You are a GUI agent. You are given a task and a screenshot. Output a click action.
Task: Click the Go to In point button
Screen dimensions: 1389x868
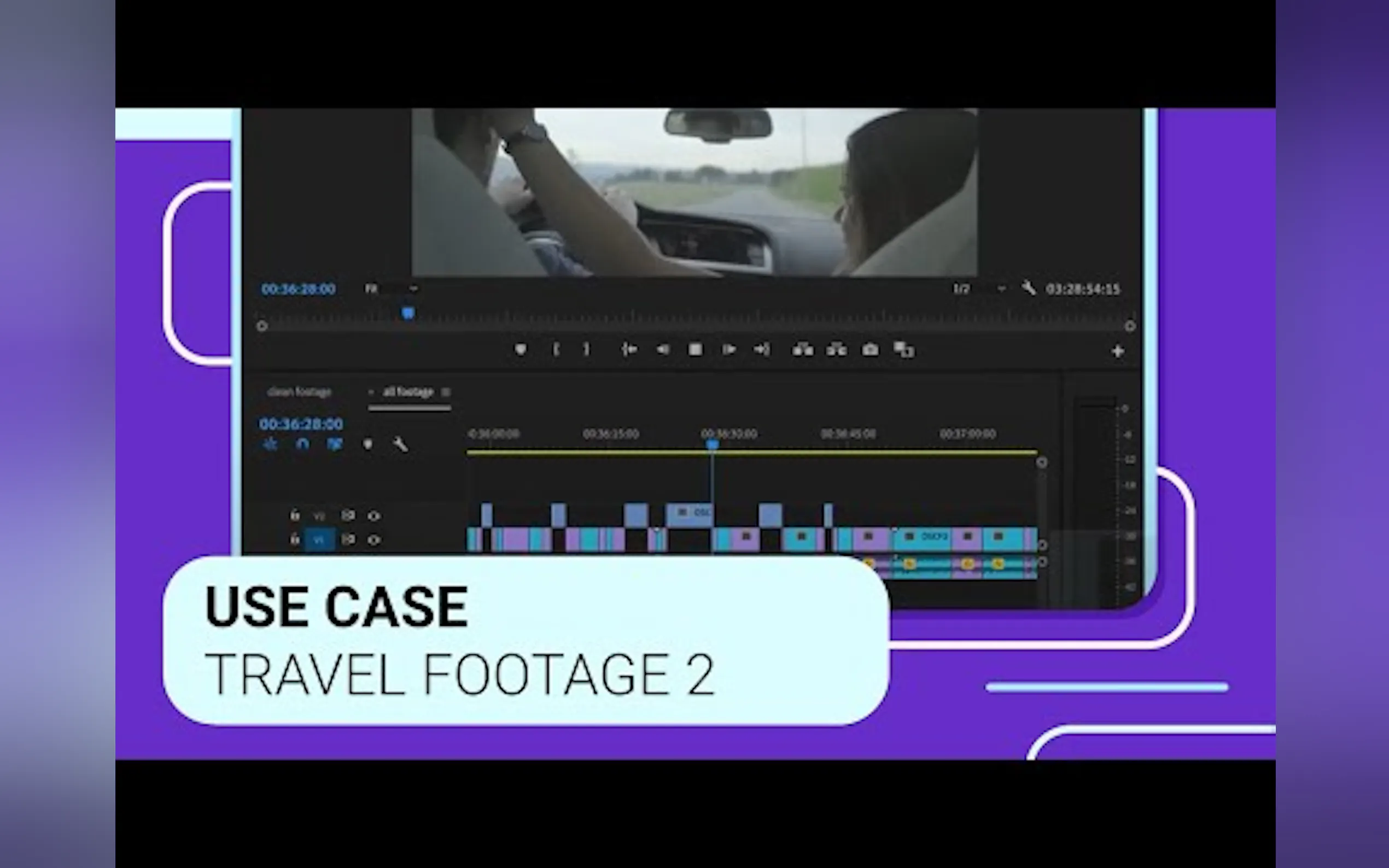[629, 349]
